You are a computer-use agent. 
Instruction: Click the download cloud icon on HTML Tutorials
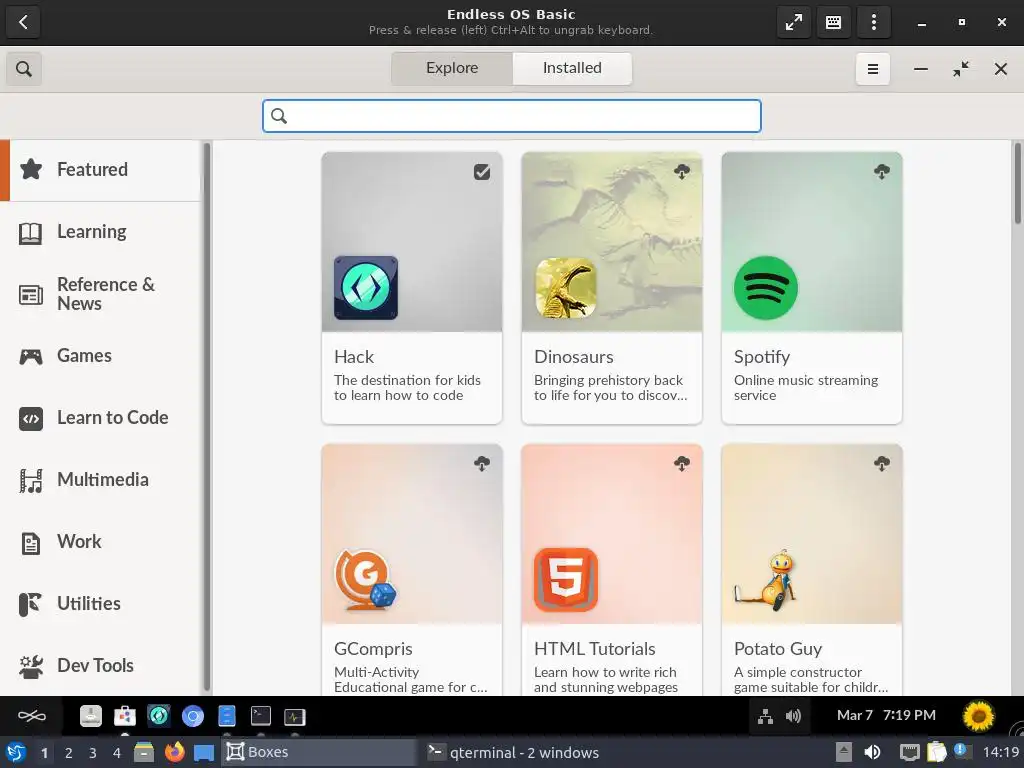(682, 464)
